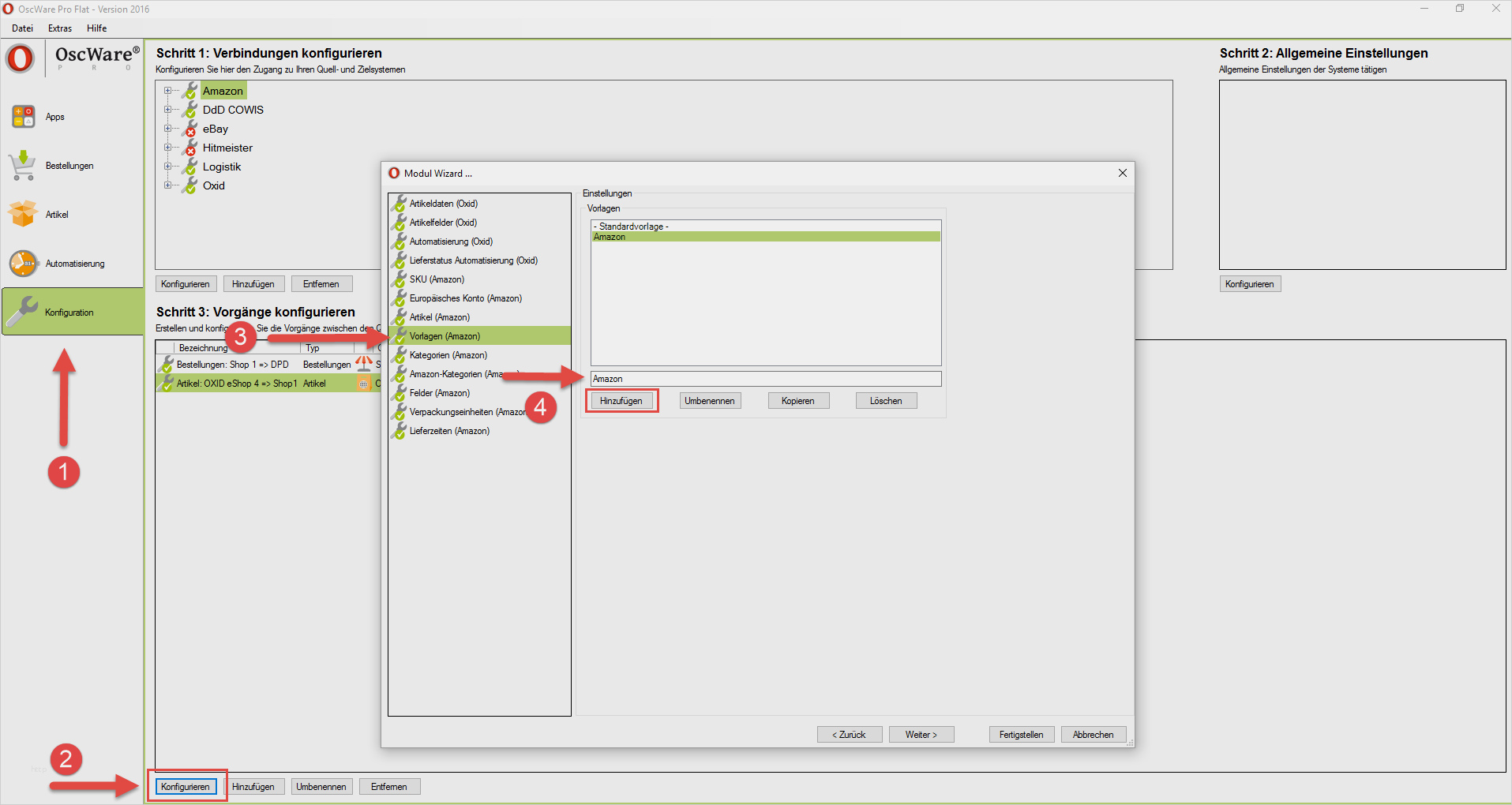Expand the Logistik tree node
Image resolution: width=1512 pixels, height=805 pixels.
[x=167, y=167]
